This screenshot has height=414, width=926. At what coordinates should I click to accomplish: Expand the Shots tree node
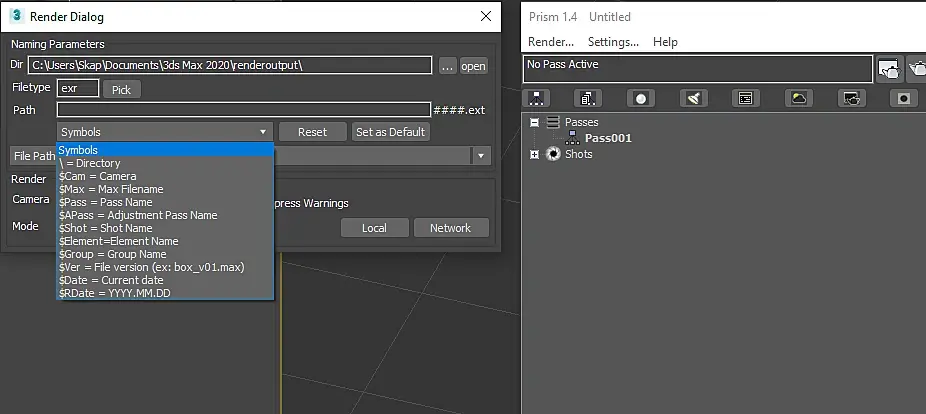(x=534, y=154)
